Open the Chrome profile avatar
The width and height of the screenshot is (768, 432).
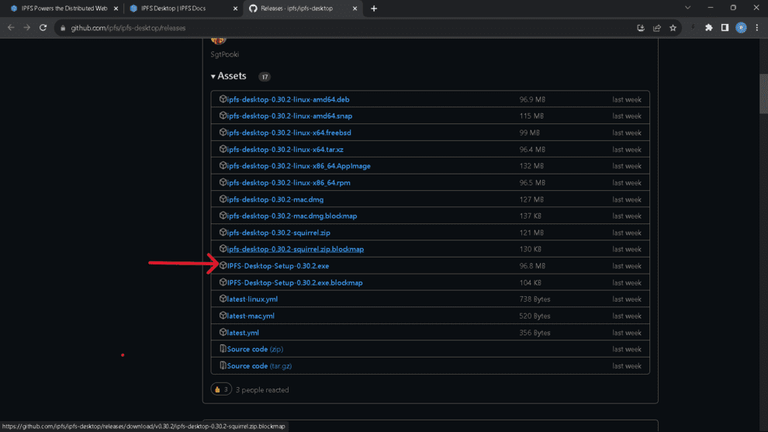click(x=741, y=28)
